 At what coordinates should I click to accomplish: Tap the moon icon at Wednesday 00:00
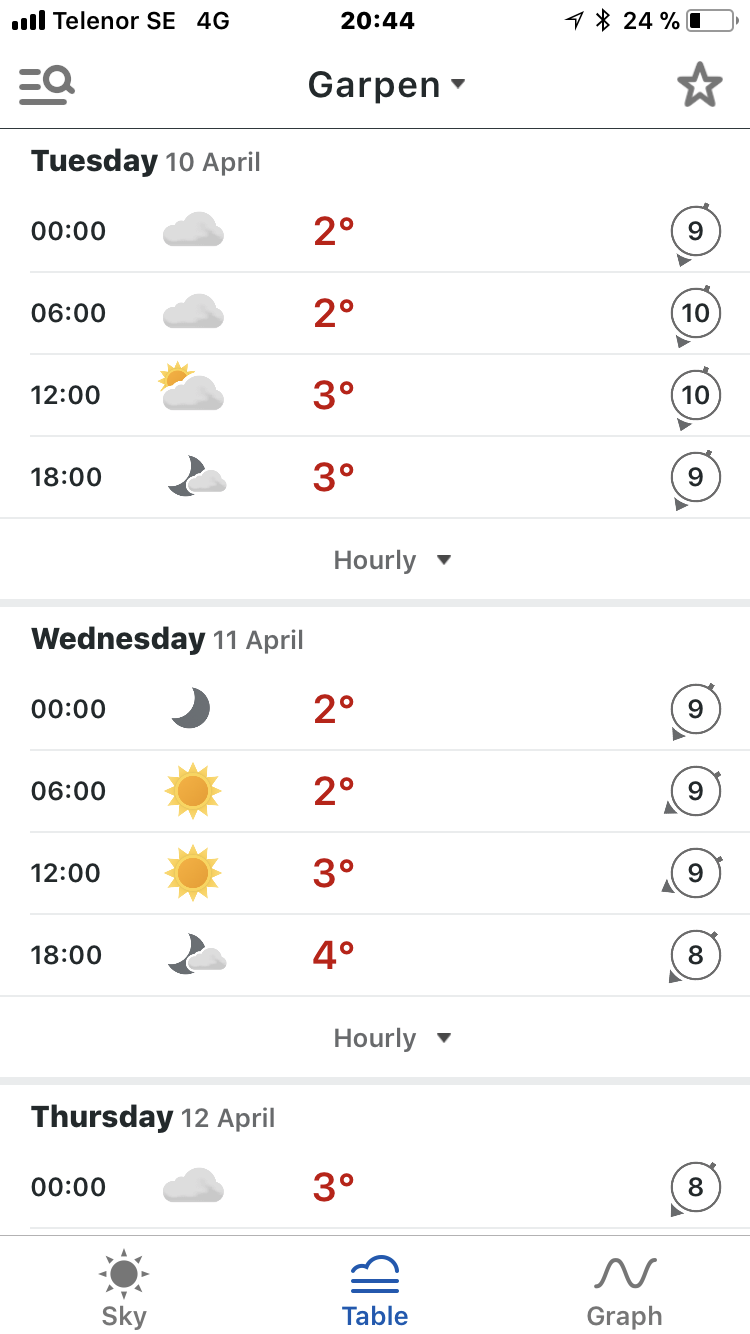(x=190, y=709)
